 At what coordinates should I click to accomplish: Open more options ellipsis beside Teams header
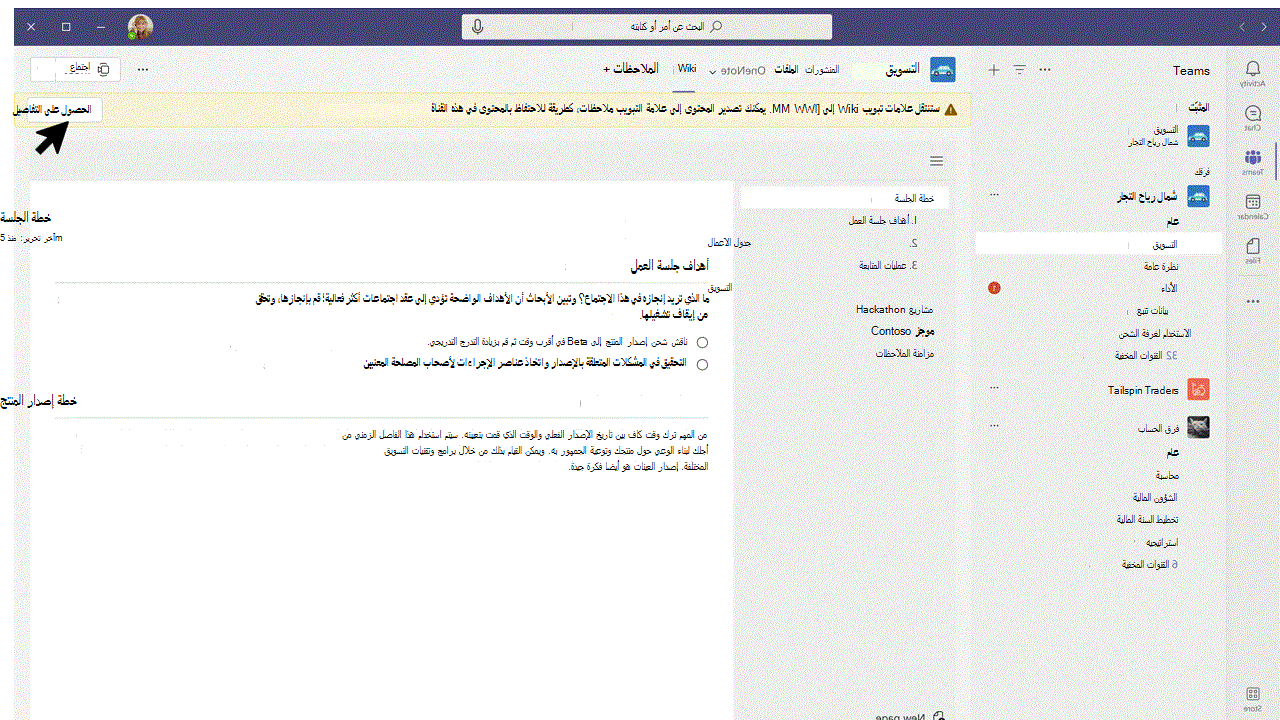[1045, 70]
